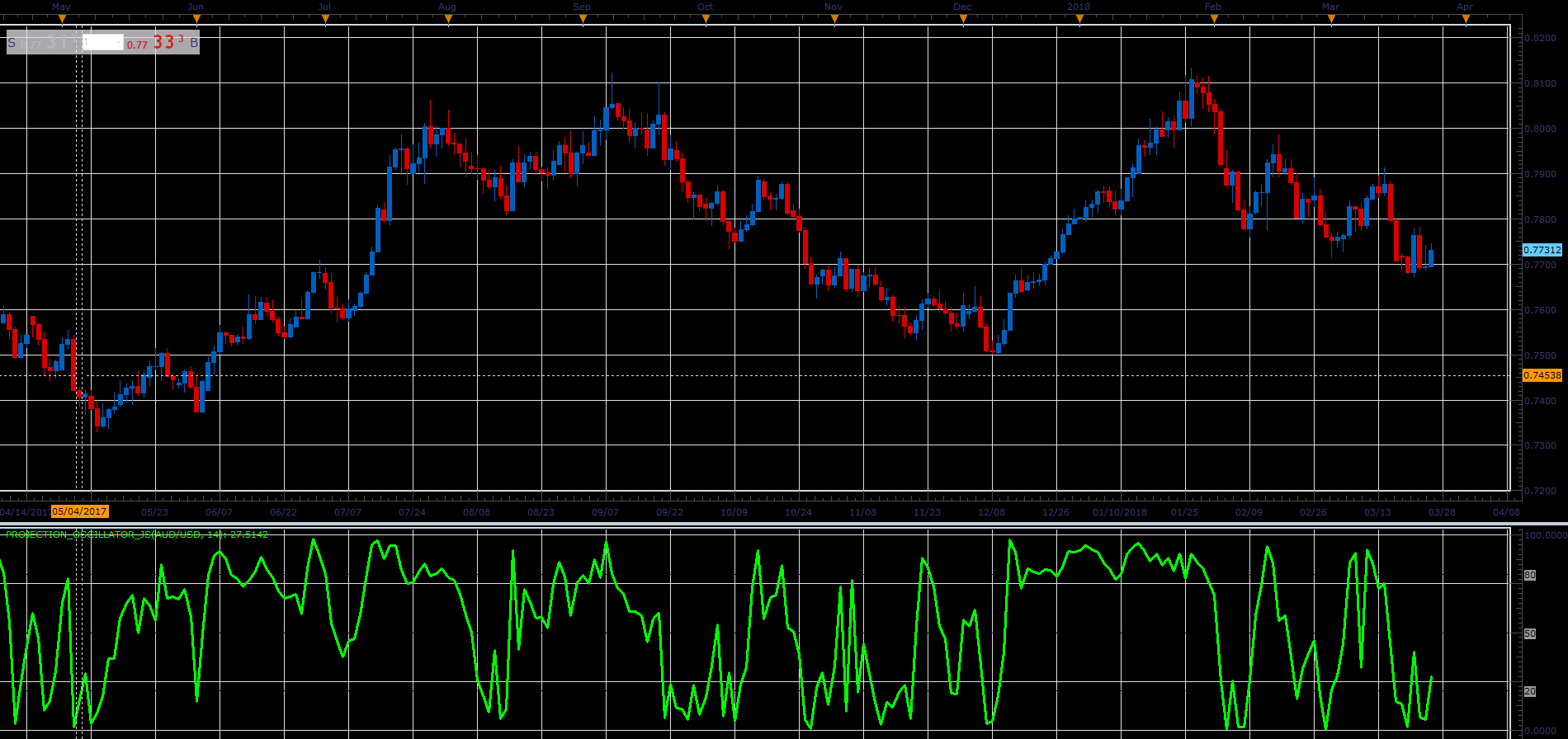Image resolution: width=1568 pixels, height=739 pixels.
Task: Click the 0.7200 price axis label
Action: (x=1540, y=491)
